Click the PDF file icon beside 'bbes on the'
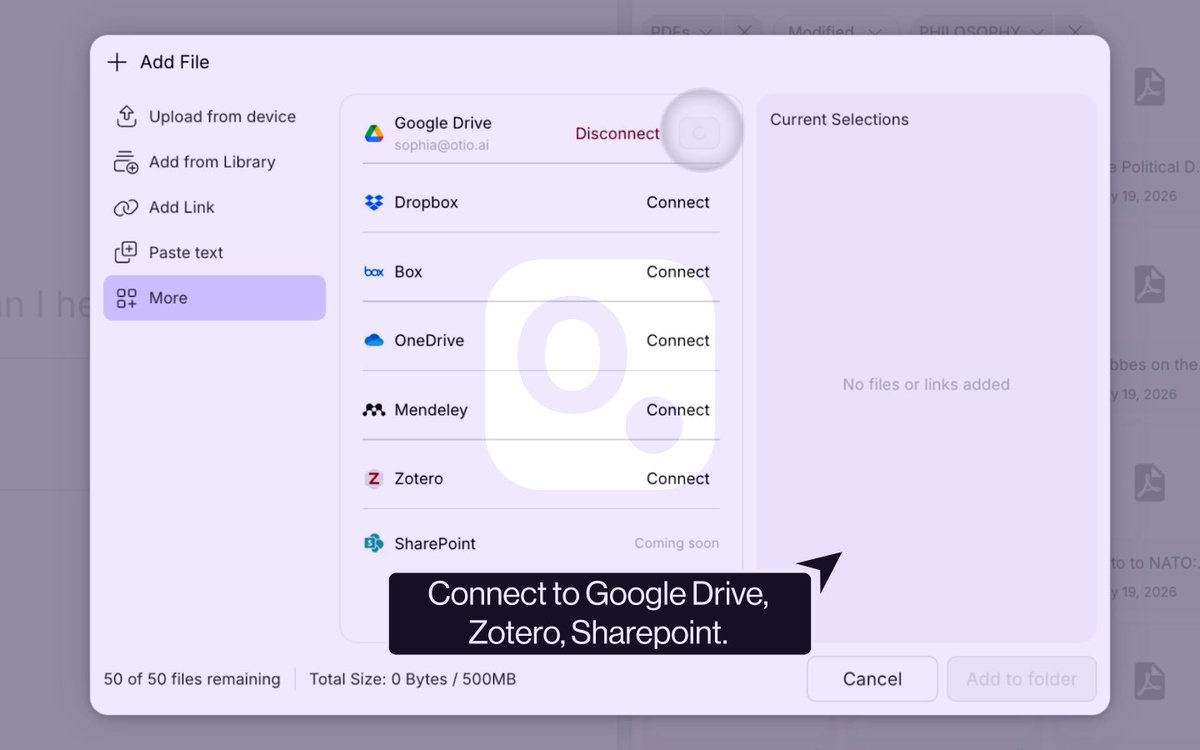 click(x=1150, y=285)
